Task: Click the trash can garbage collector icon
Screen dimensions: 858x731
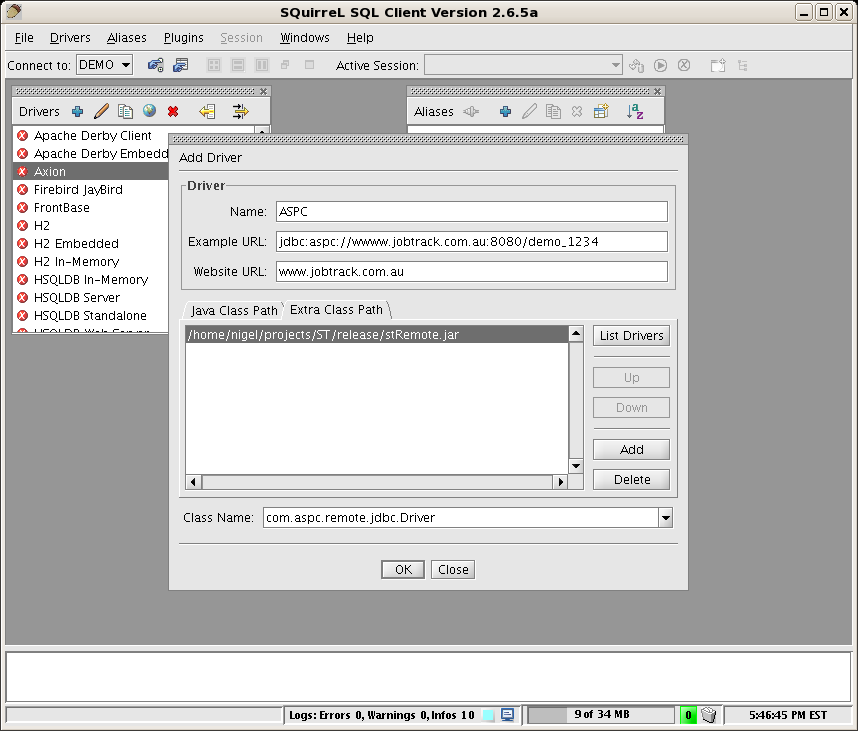Action: click(708, 715)
